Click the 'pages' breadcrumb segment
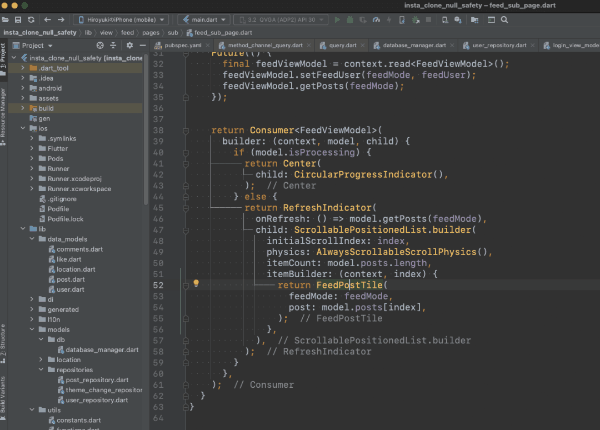This screenshot has width=600, height=430. pyautogui.click(x=151, y=33)
